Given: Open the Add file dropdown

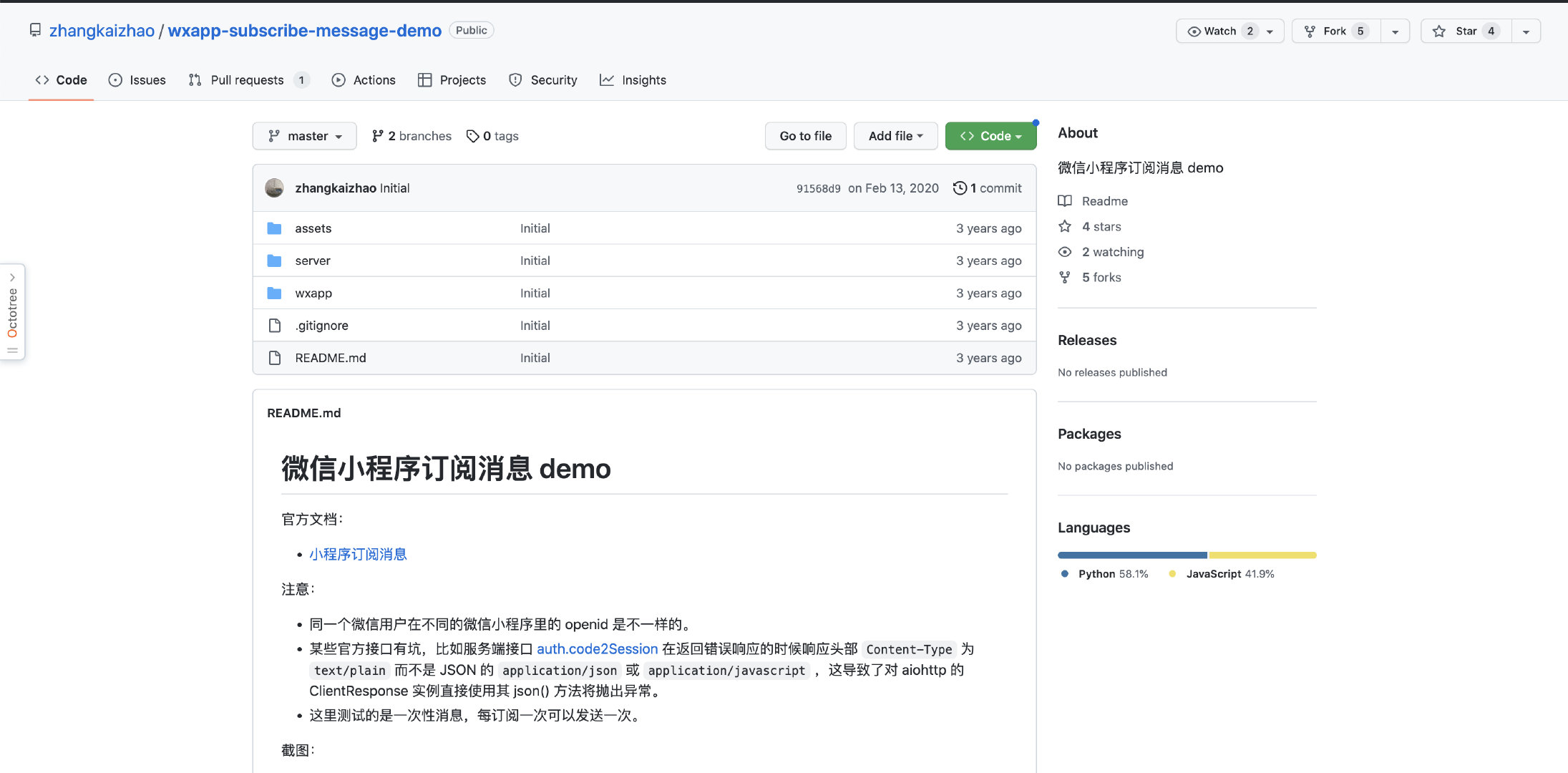Looking at the screenshot, I should [895, 136].
